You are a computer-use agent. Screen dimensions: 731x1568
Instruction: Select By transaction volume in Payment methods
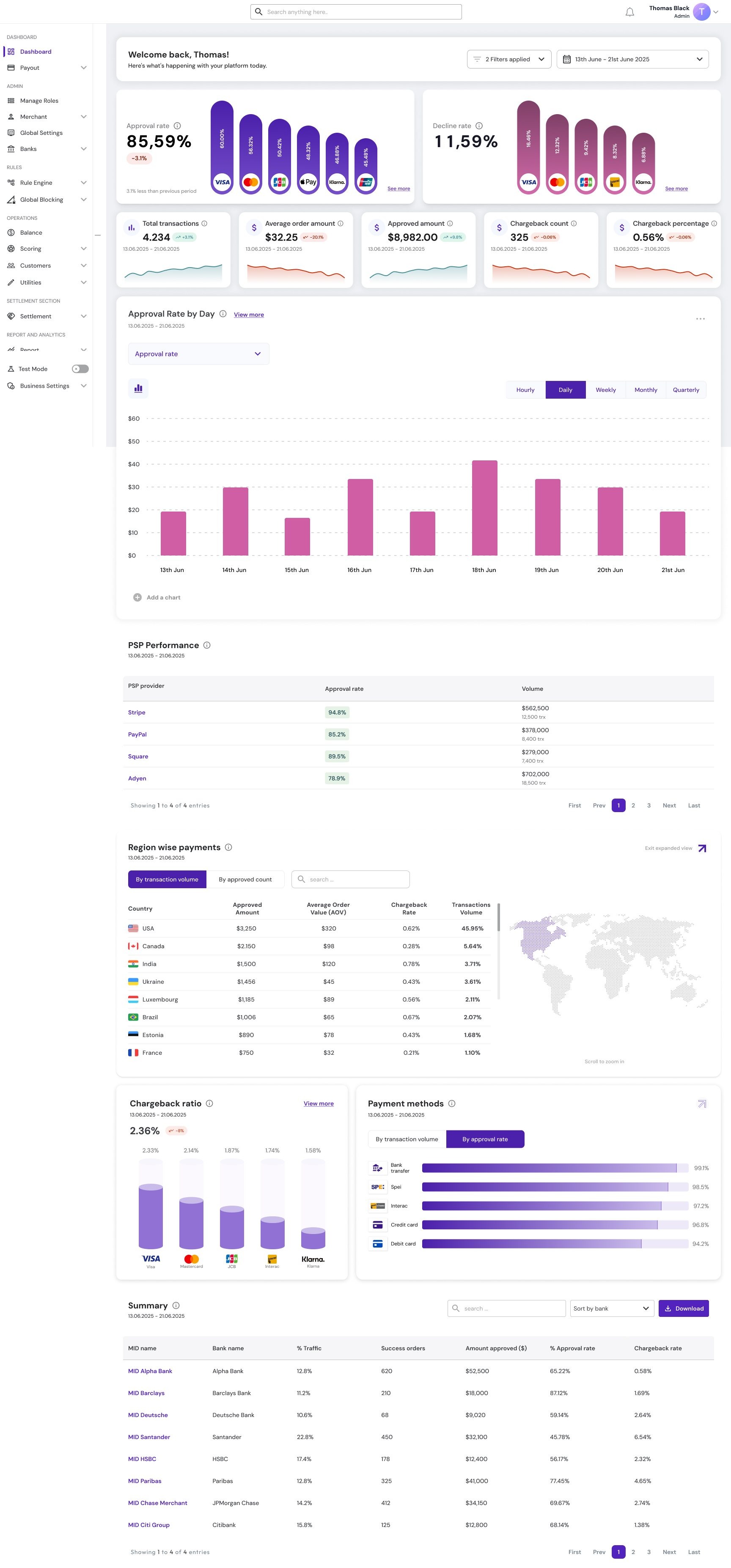click(x=407, y=1139)
